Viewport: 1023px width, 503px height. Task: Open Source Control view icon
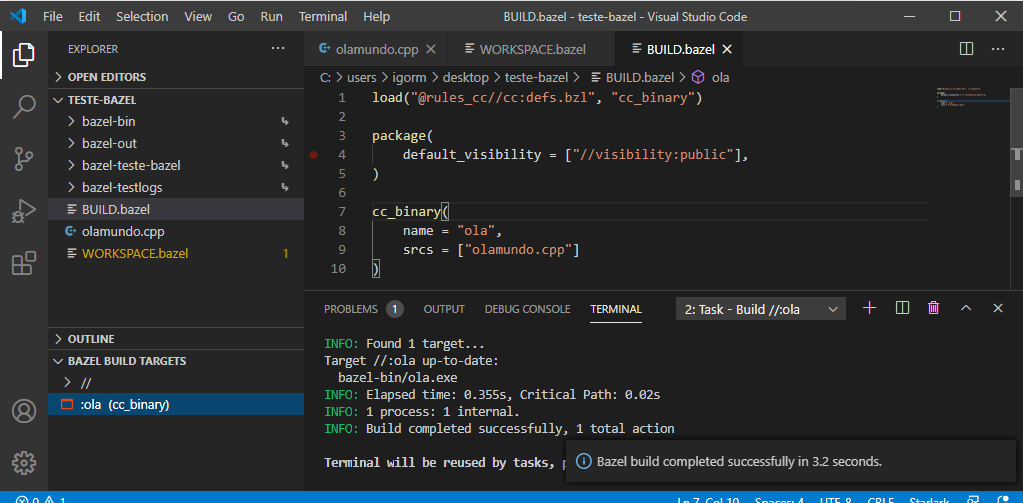pyautogui.click(x=23, y=159)
